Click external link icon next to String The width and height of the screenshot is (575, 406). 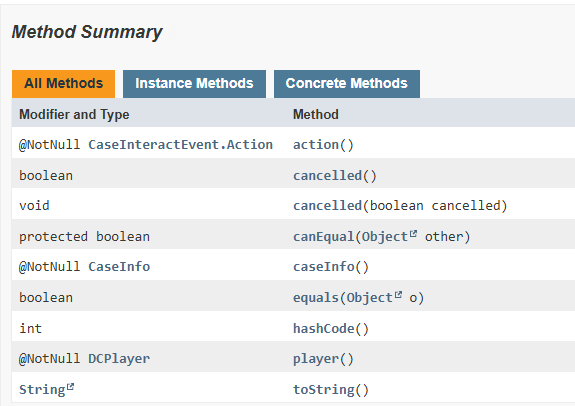[70, 387]
